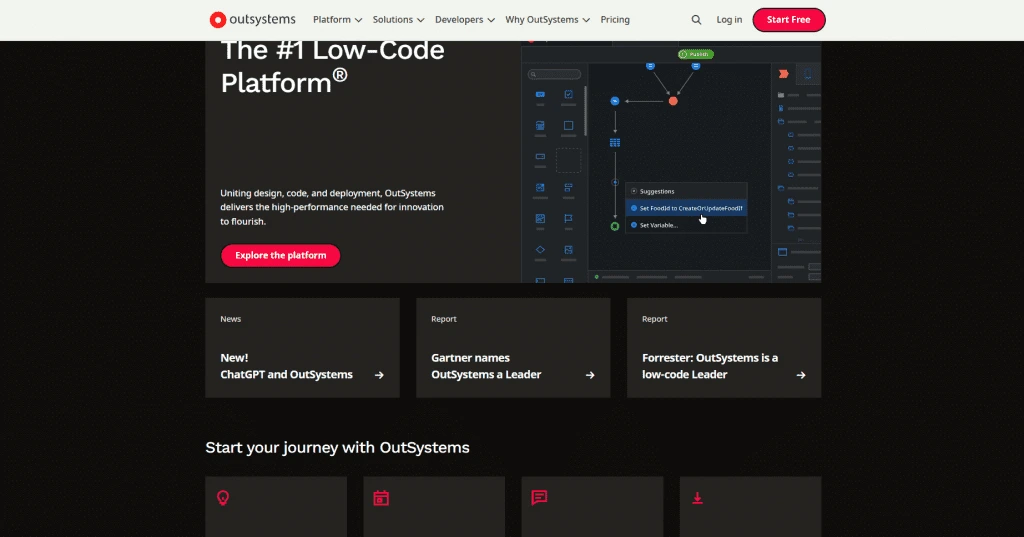The width and height of the screenshot is (1024, 537).
Task: Expand the Developers menu
Action: coord(464,20)
